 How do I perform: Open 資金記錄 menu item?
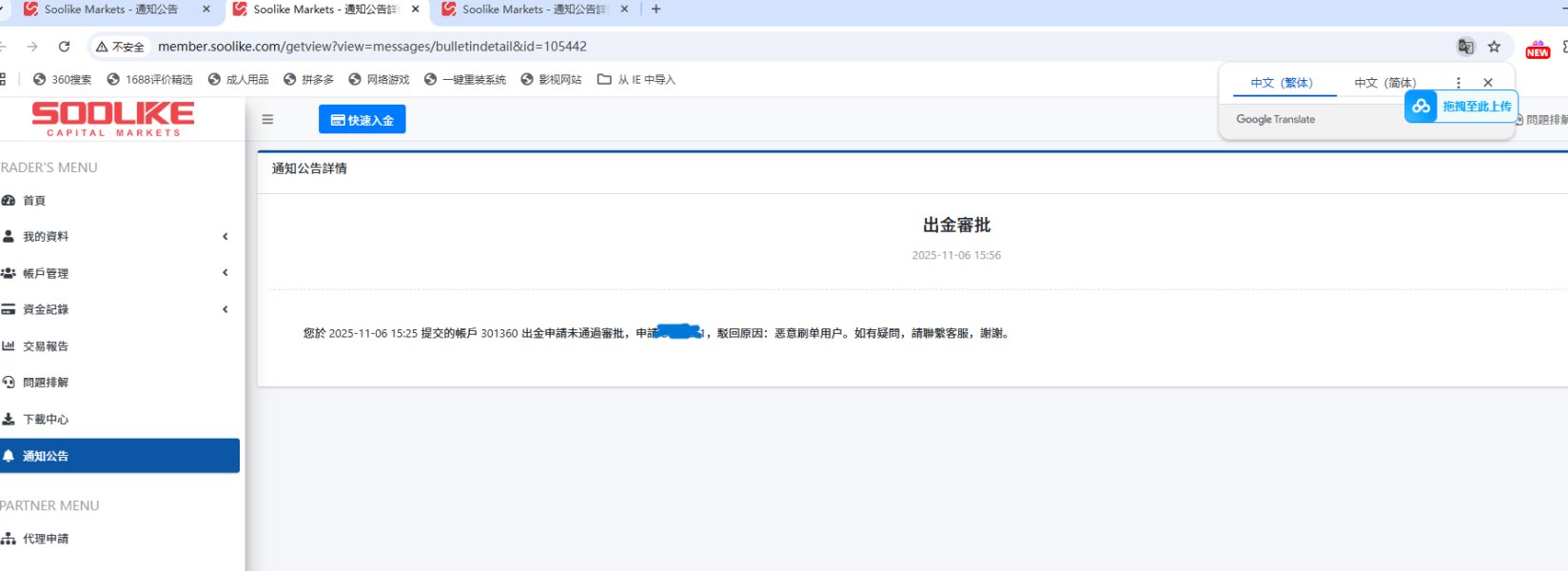(46, 310)
